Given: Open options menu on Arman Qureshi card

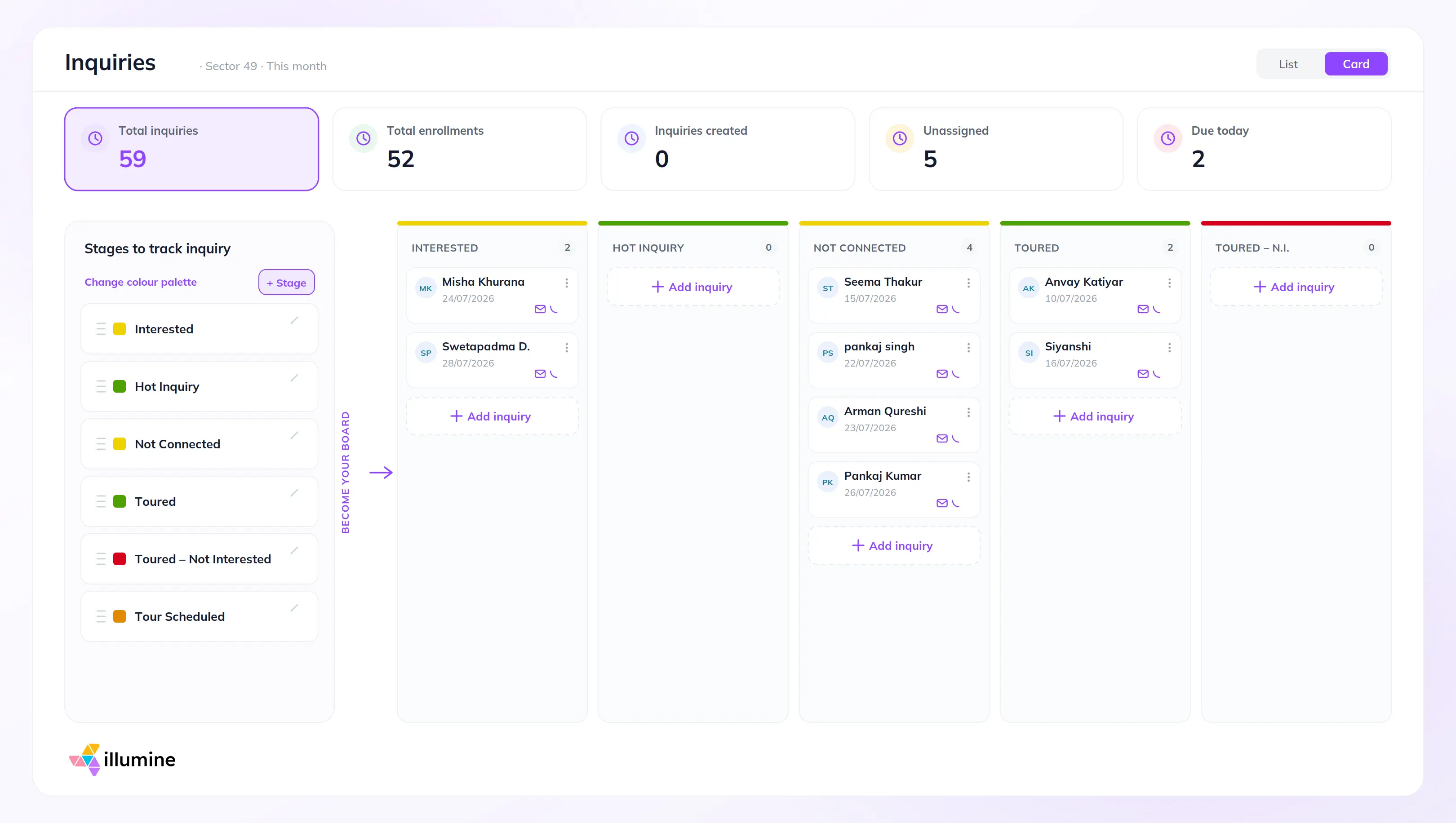Looking at the screenshot, I should tap(968, 413).
